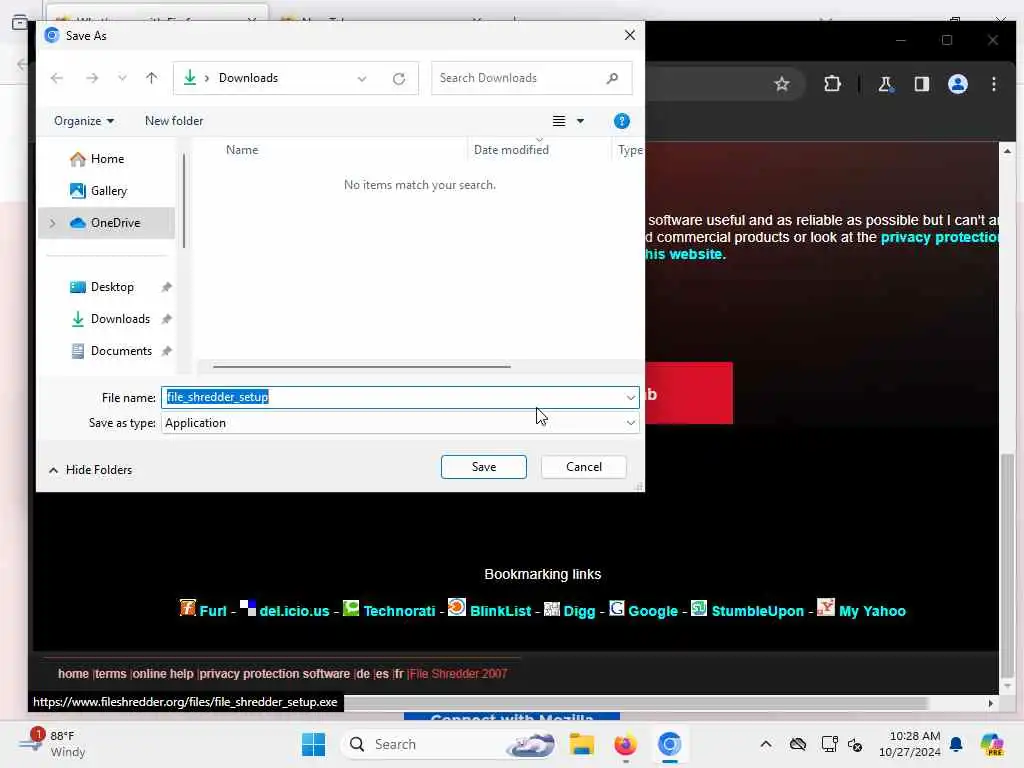1024x768 pixels.
Task: Sort by Type column header
Action: pyautogui.click(x=630, y=150)
